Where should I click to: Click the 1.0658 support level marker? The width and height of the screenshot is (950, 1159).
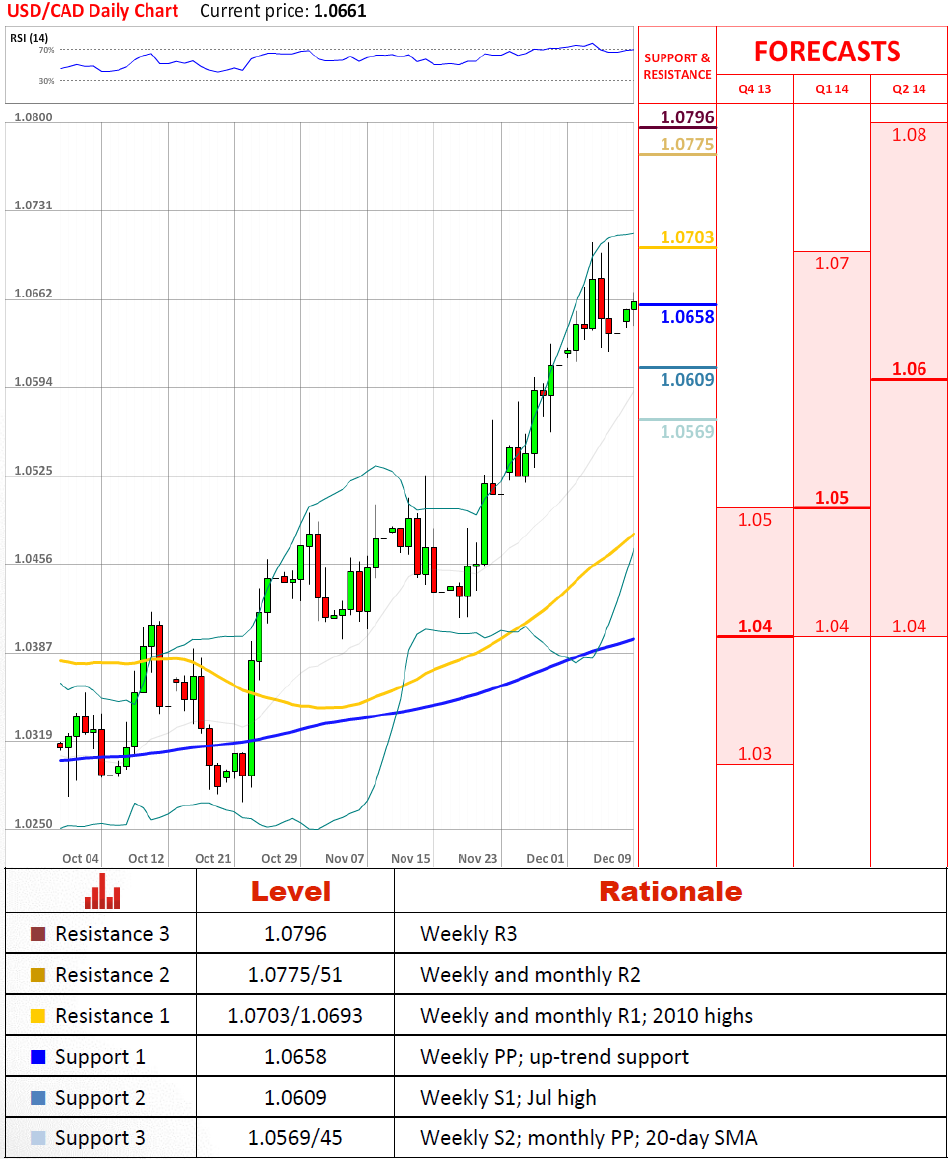688,316
